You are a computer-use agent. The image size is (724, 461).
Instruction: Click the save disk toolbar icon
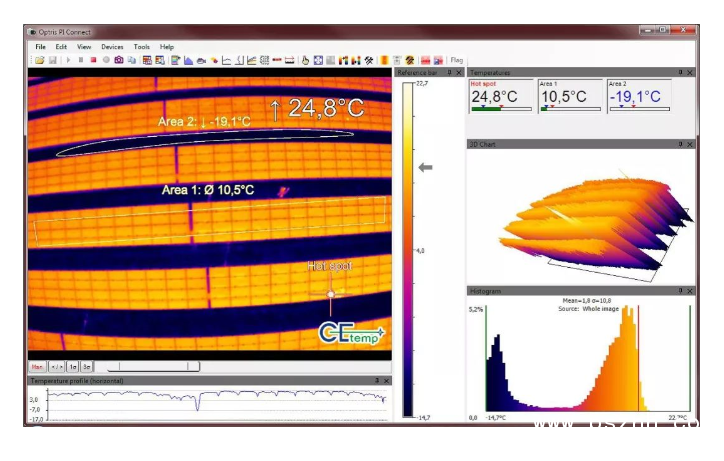[52, 60]
